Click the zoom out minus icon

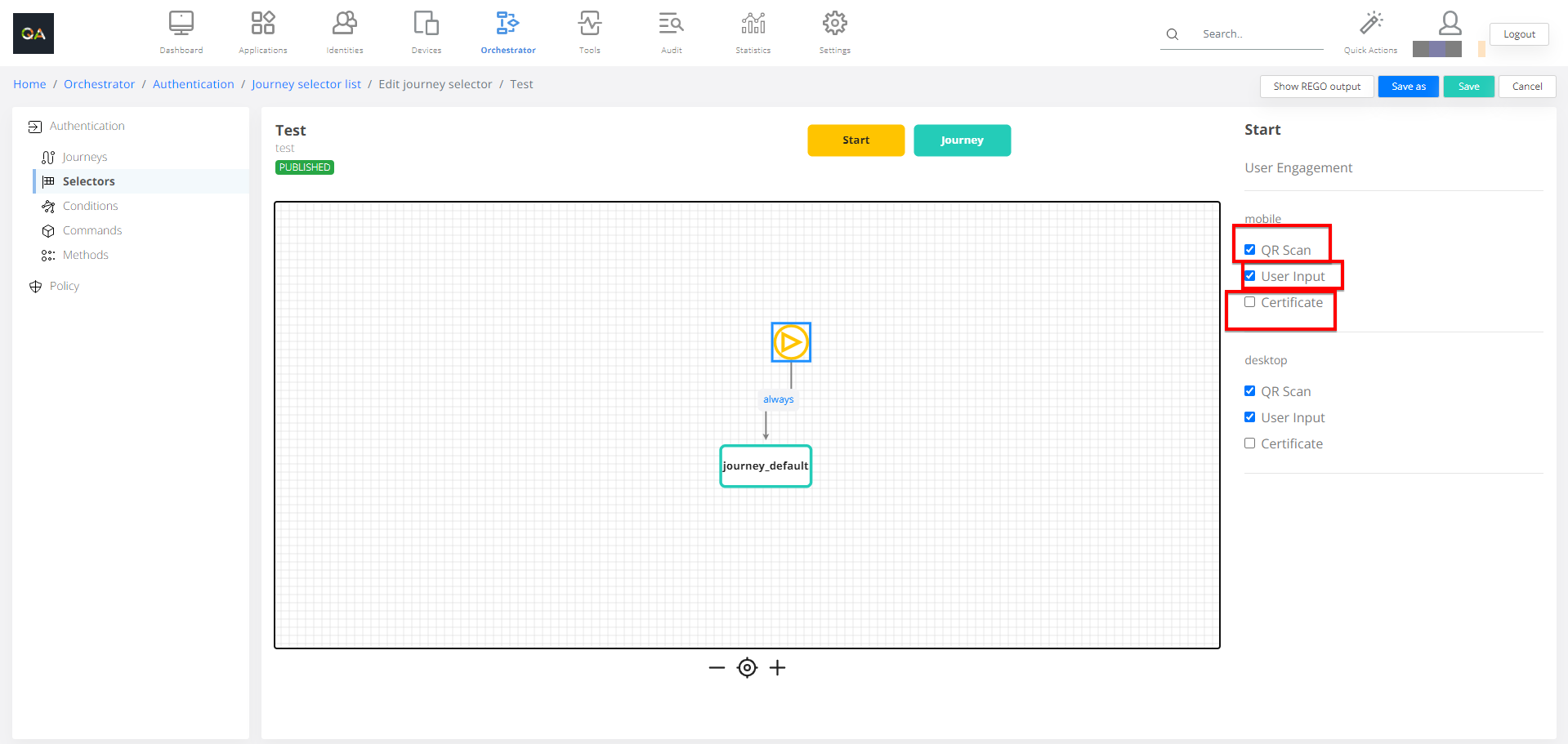[717, 668]
